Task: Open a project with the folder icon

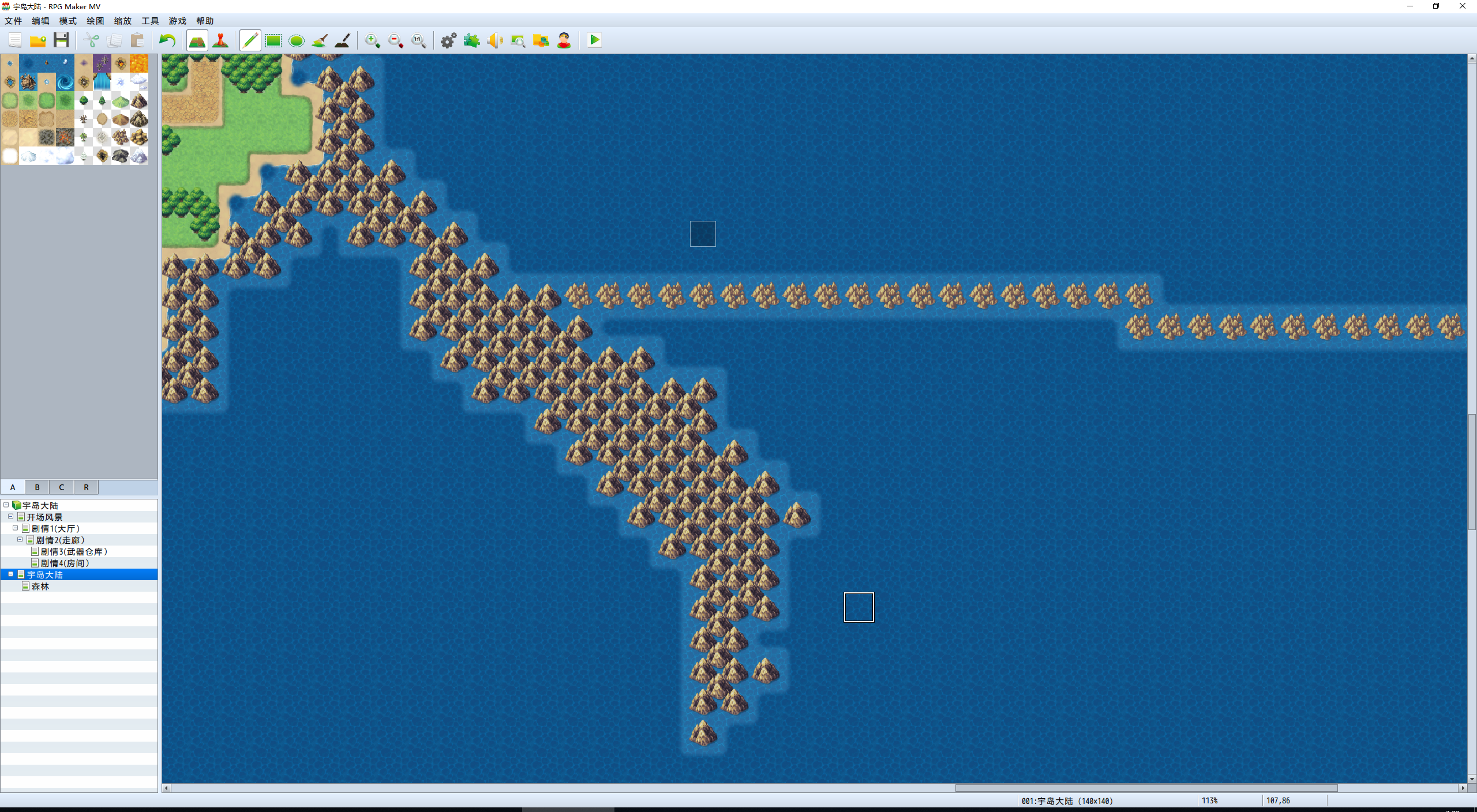Action: [x=38, y=40]
